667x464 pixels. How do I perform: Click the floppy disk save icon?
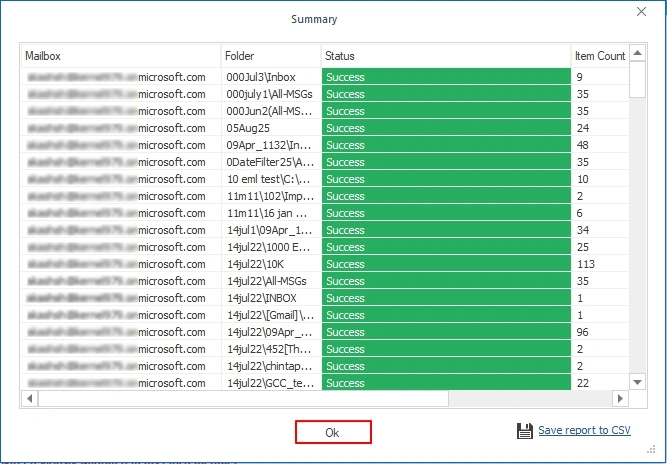(x=526, y=431)
